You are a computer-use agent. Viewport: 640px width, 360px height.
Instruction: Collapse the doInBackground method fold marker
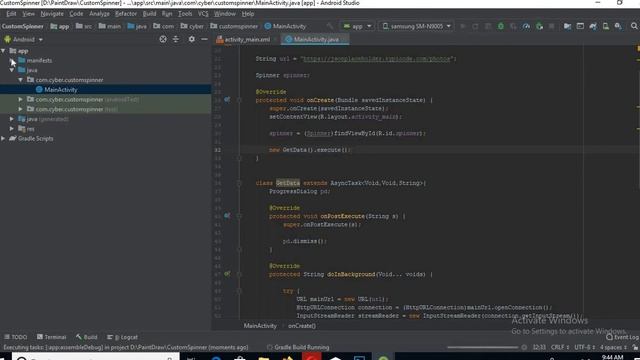pyautogui.click(x=239, y=274)
